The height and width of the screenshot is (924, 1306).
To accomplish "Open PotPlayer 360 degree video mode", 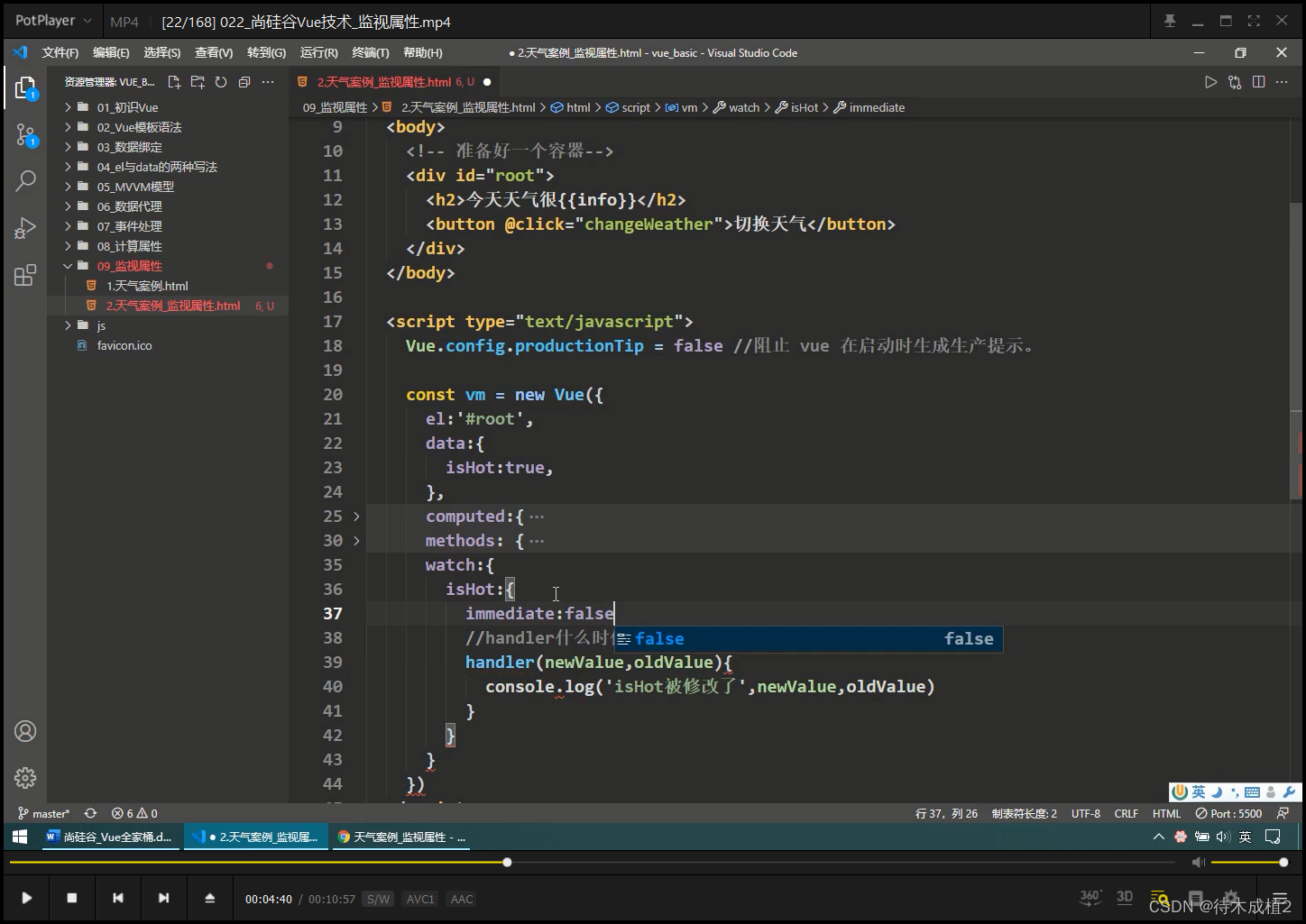I will click(1090, 897).
